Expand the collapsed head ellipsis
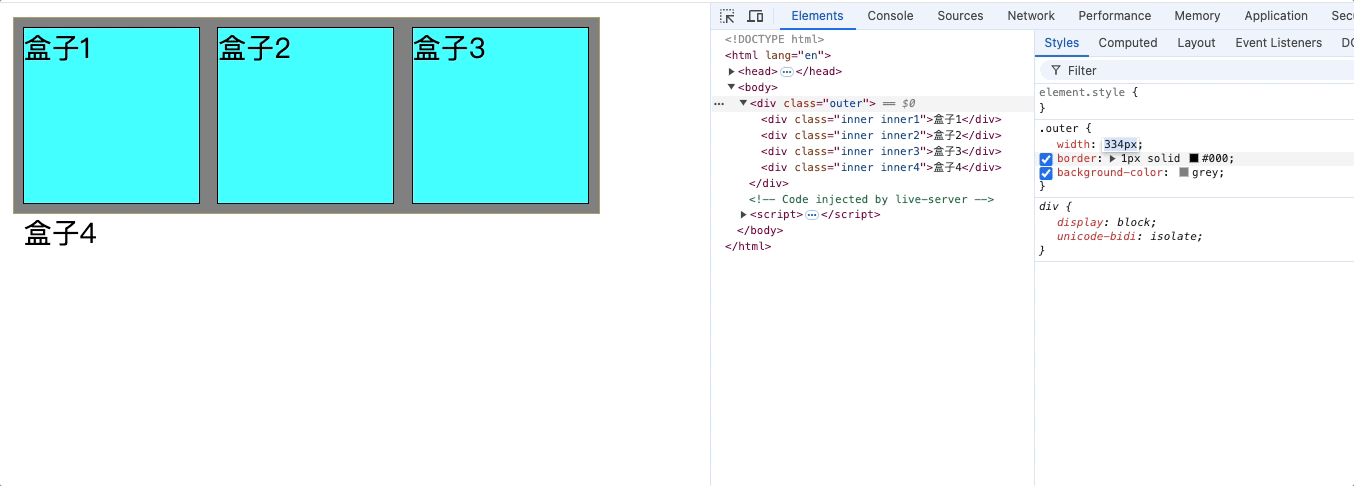Viewport: 1354px width, 486px height. coord(787,72)
